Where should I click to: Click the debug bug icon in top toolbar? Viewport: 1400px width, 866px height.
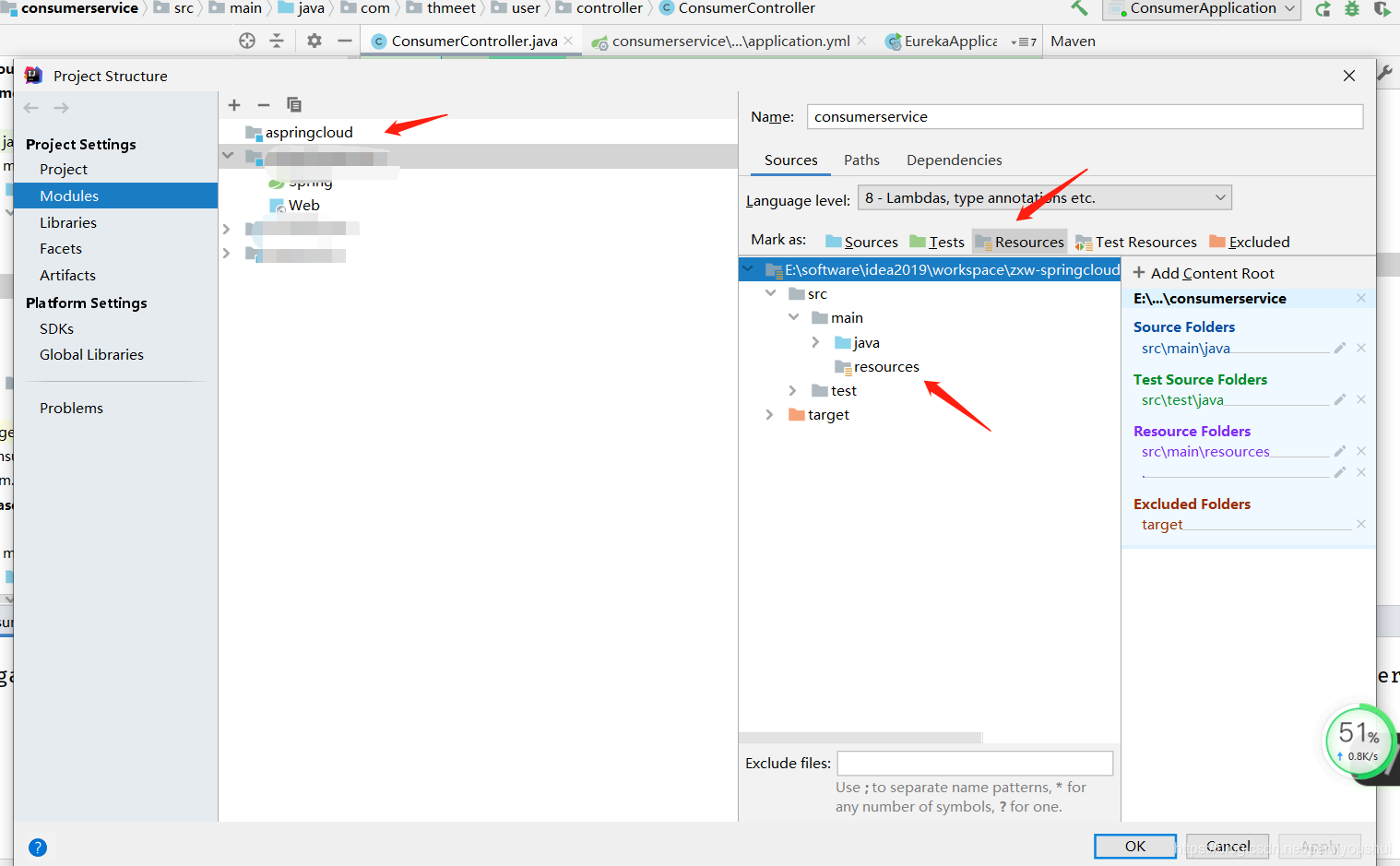point(1352,8)
